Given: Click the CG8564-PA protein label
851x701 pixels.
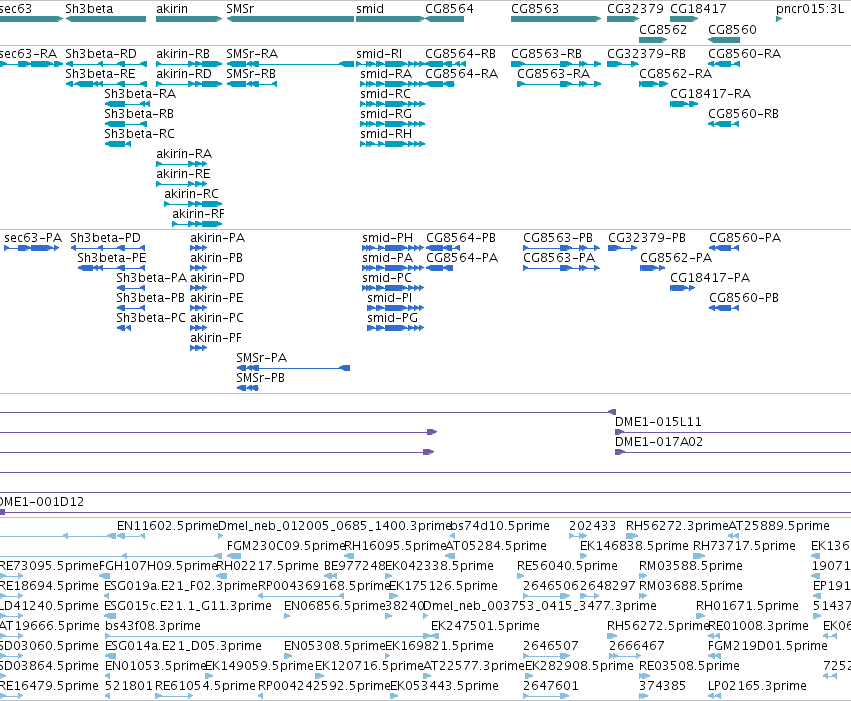Looking at the screenshot, I should coord(462,258).
